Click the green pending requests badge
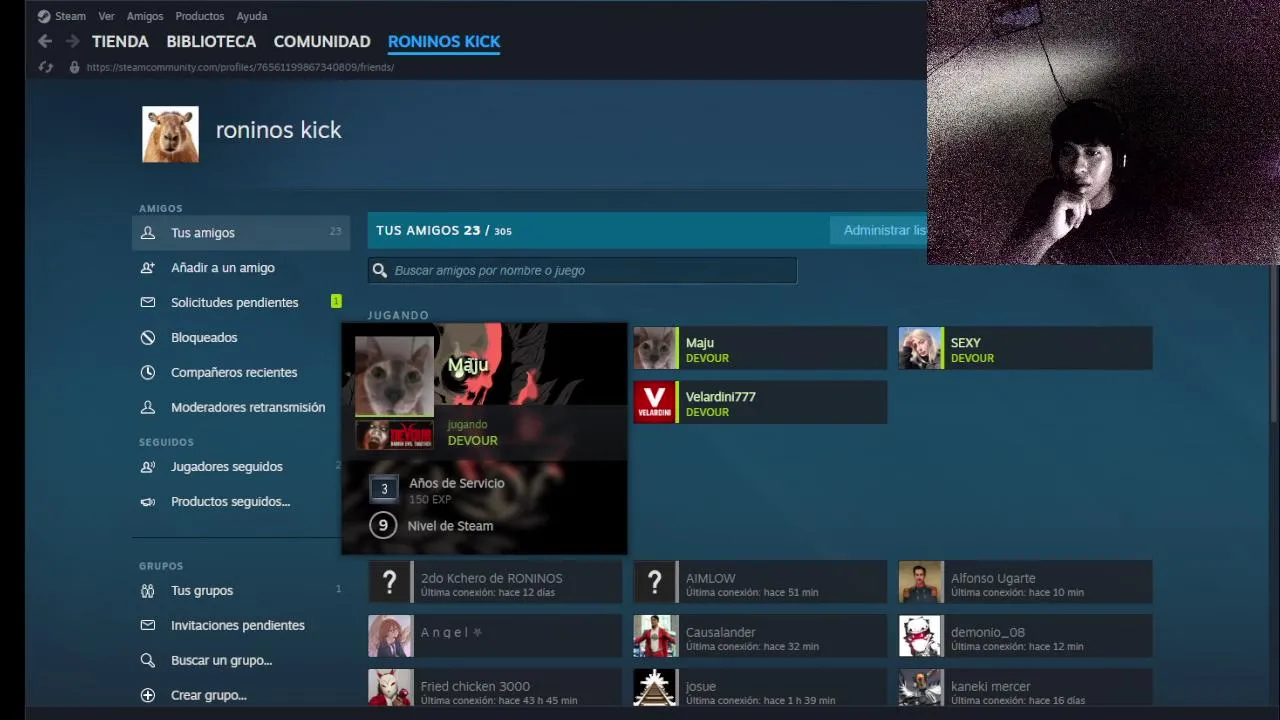The width and height of the screenshot is (1280, 720). click(x=336, y=301)
